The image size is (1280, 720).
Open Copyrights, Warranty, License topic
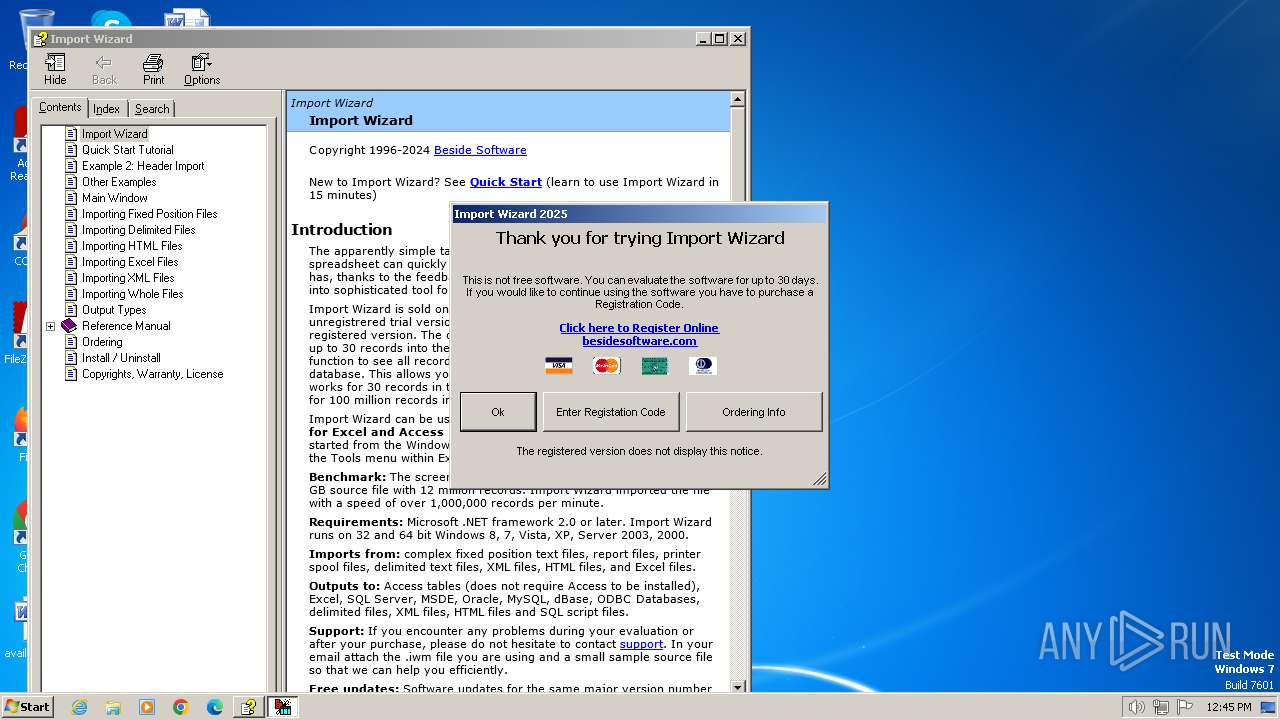point(152,374)
